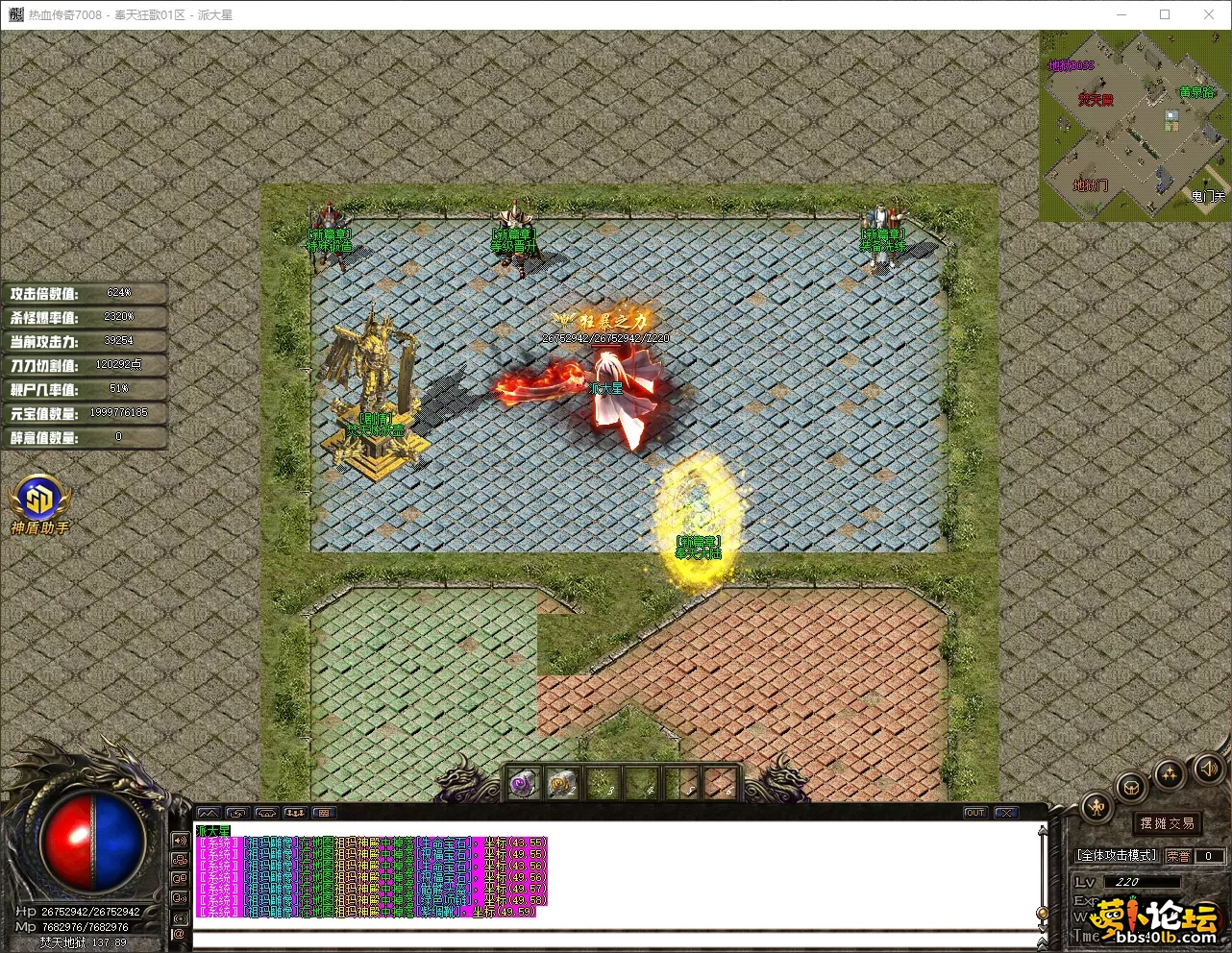Open the skills sparkle round button

1170,773
